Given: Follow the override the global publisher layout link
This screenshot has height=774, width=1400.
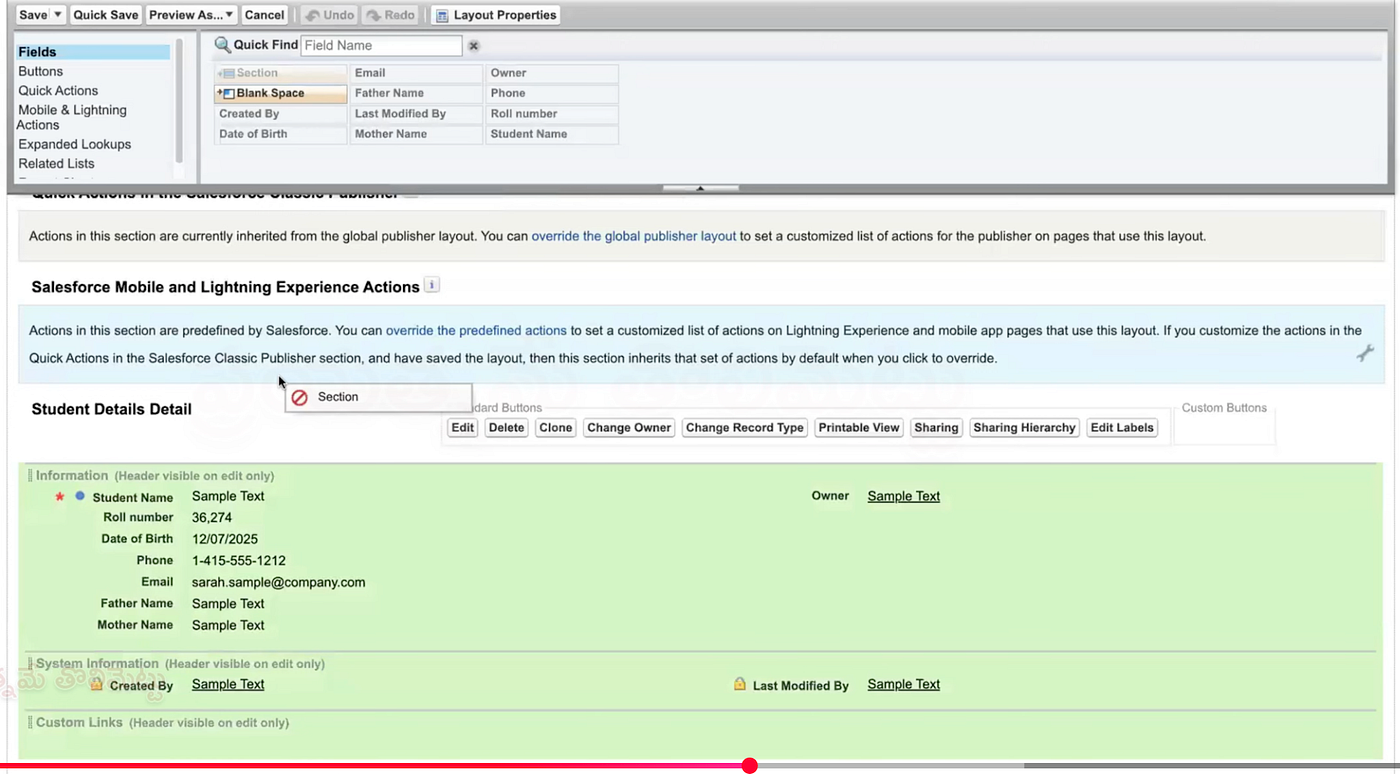Looking at the screenshot, I should click(633, 236).
